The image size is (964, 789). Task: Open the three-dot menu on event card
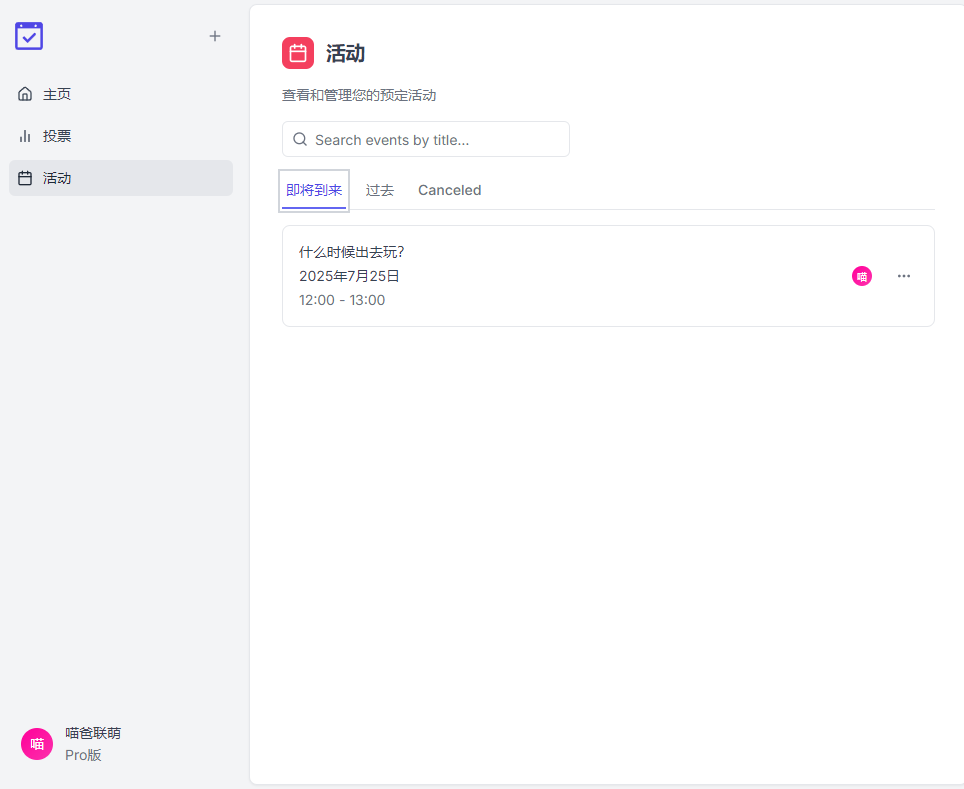(904, 276)
